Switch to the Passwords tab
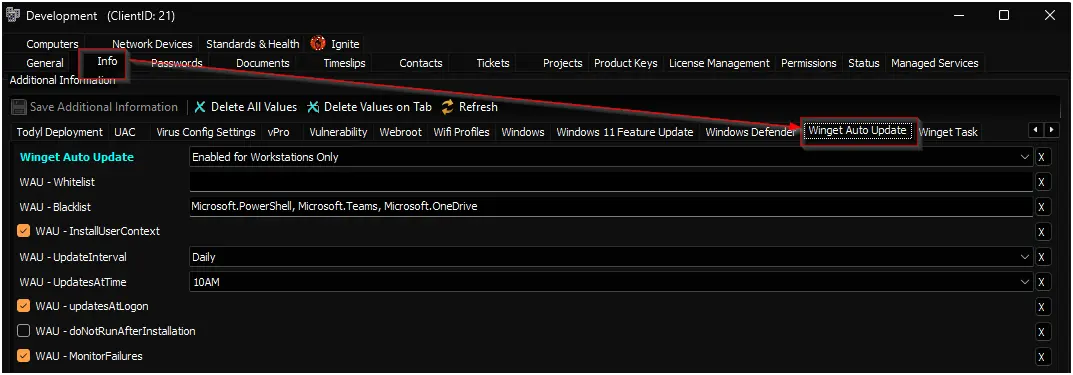Screen dimensions: 1073x375 coord(177,63)
